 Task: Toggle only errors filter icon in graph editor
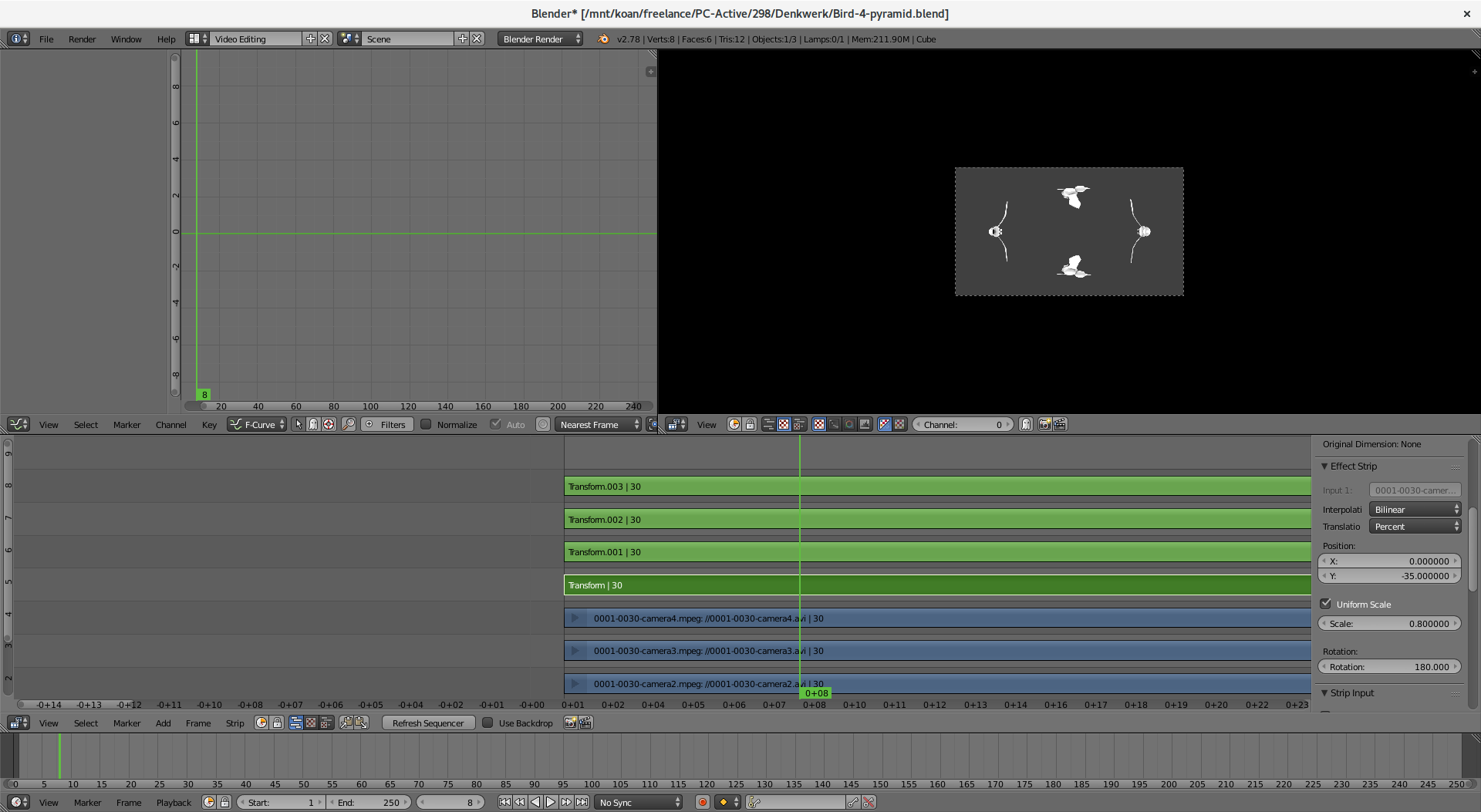point(329,424)
